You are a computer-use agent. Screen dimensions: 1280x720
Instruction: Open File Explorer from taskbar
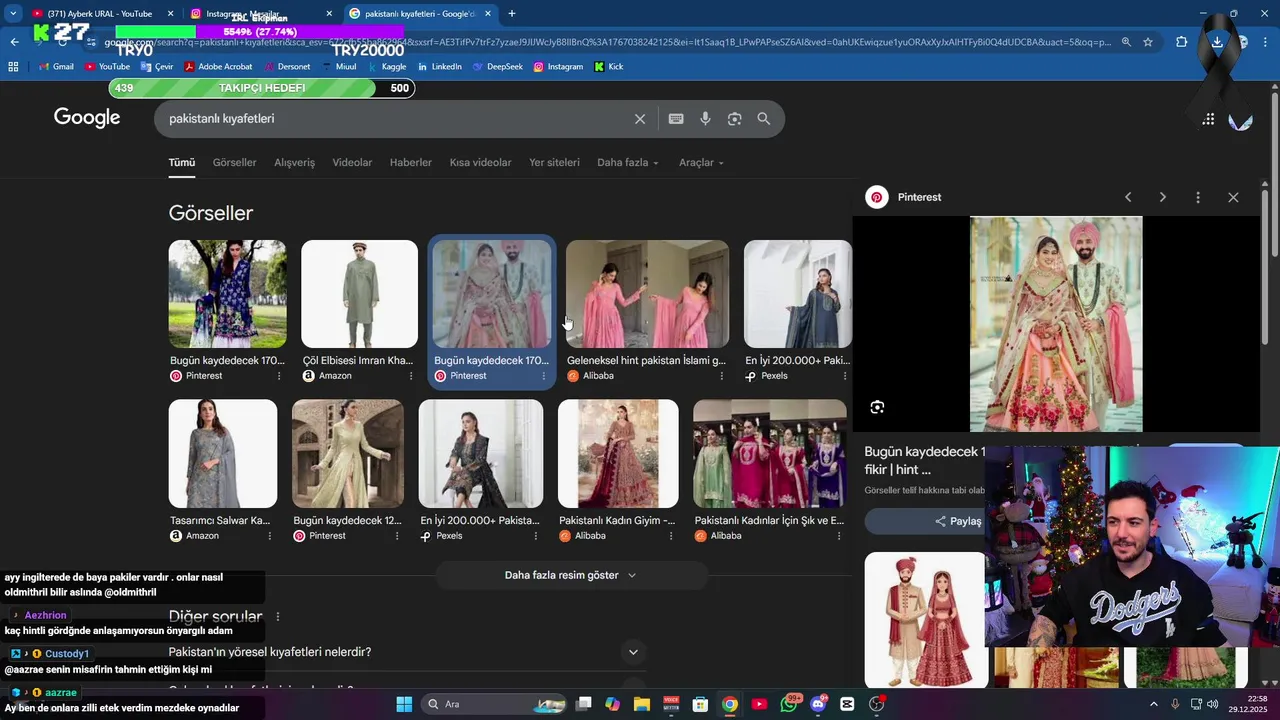coord(641,704)
